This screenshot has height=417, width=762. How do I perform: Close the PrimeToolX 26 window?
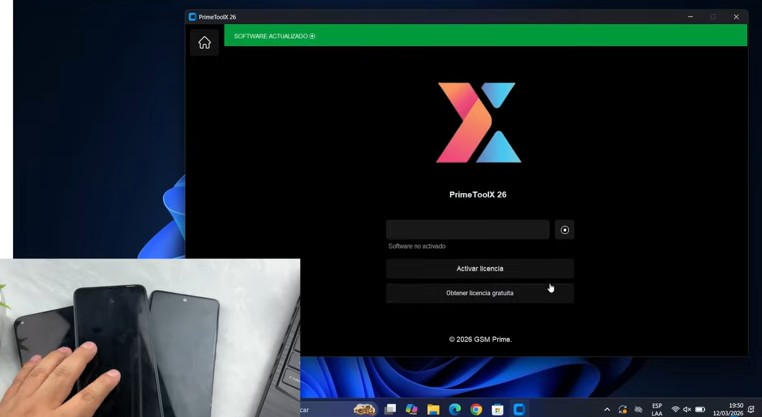736,17
